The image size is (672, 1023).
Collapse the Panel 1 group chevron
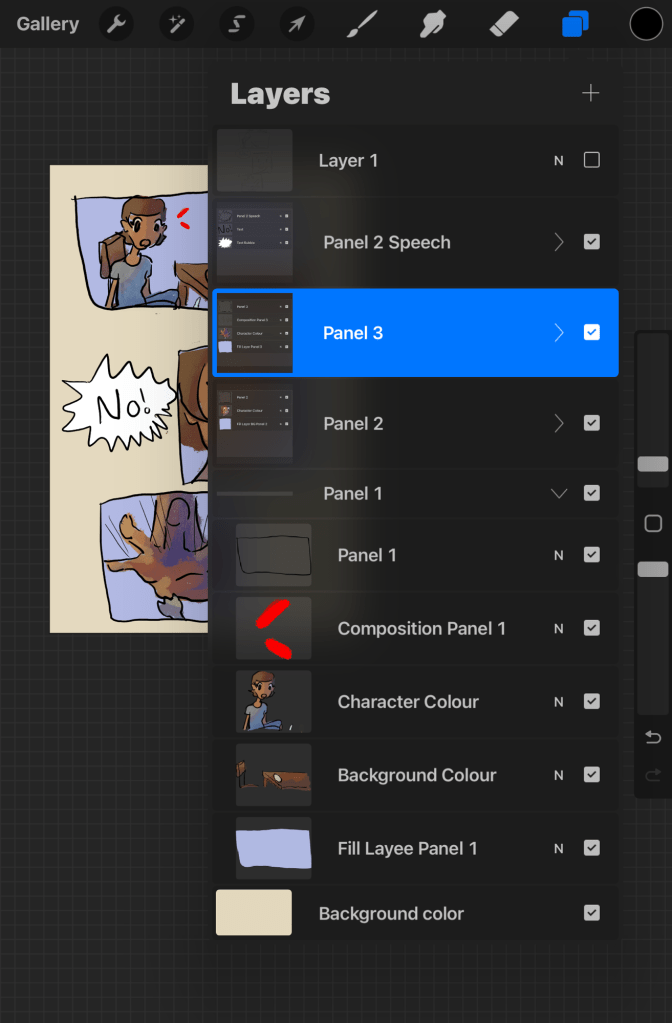(x=559, y=493)
